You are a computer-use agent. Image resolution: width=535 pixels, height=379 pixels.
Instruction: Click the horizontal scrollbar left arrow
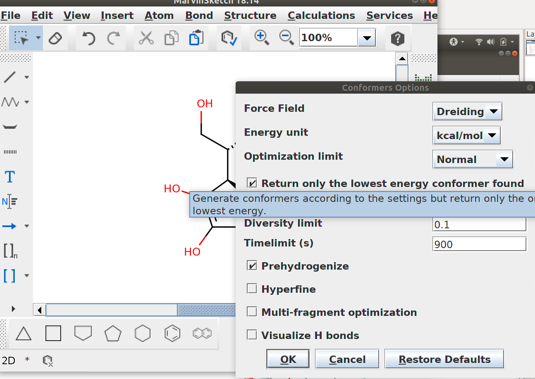tap(40, 310)
